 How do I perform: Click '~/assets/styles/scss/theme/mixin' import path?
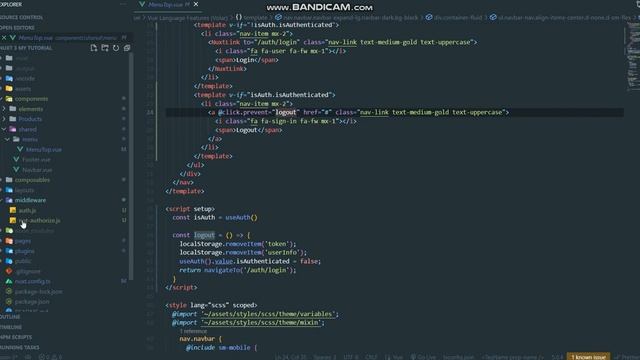coord(261,322)
